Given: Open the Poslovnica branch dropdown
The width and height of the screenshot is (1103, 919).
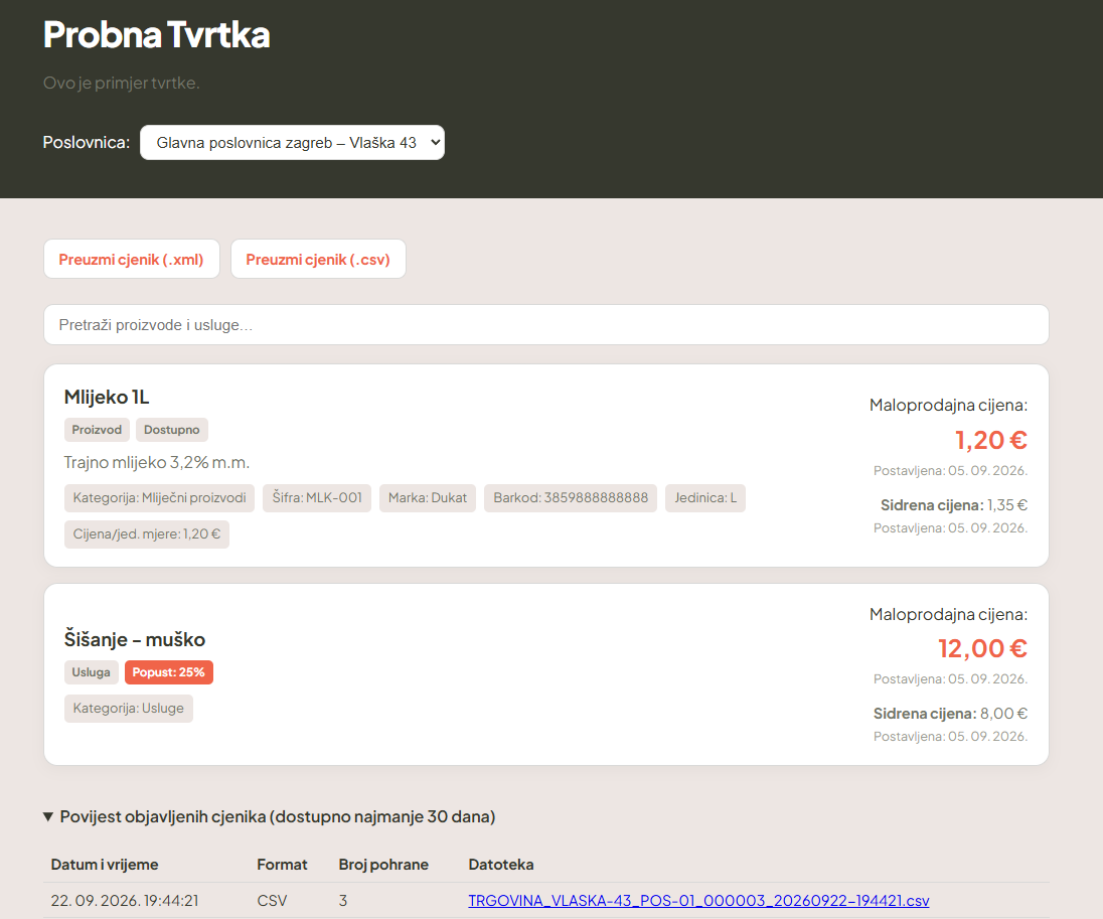Looking at the screenshot, I should [x=292, y=143].
